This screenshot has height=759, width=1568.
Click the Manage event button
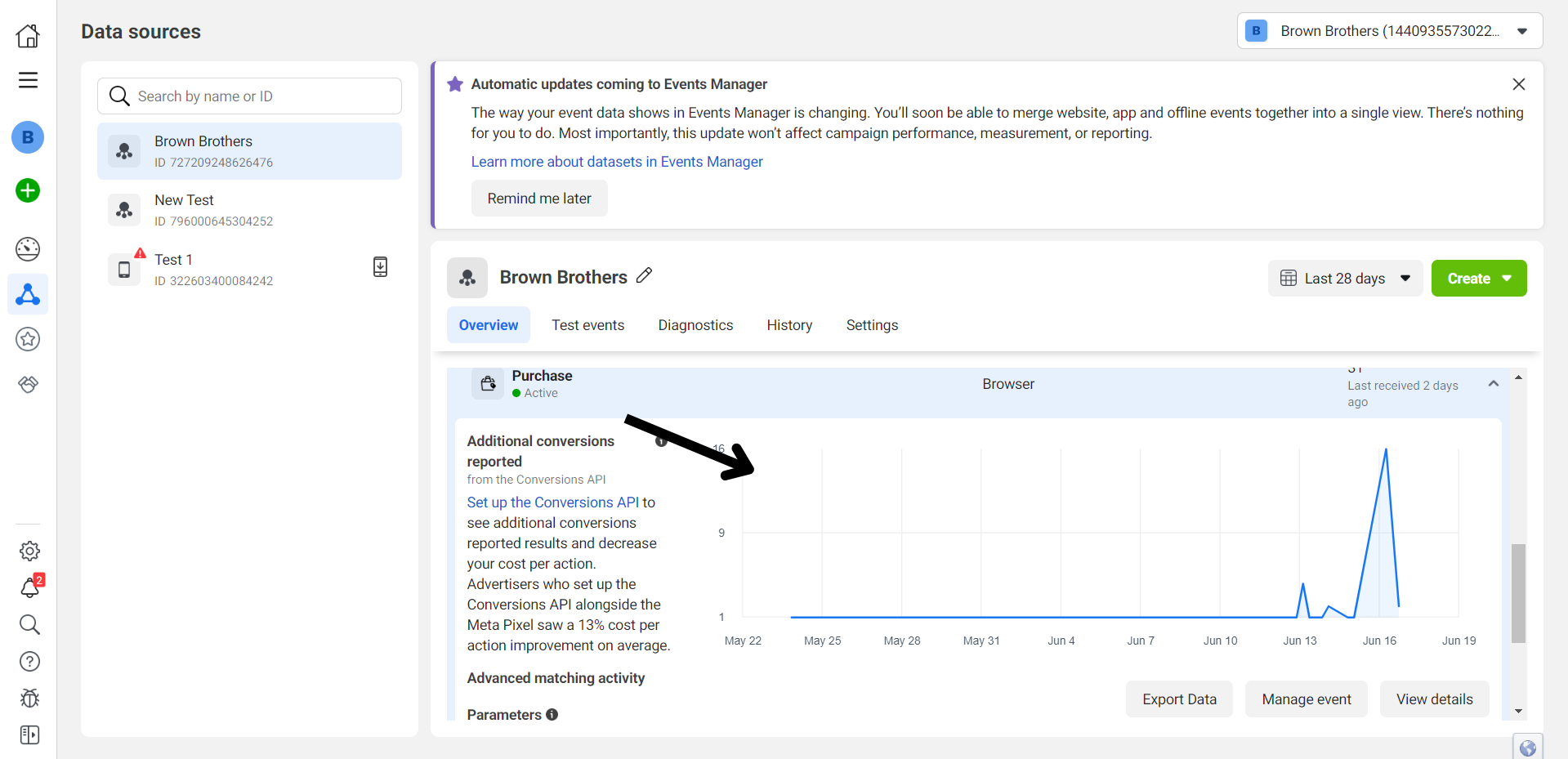point(1307,699)
